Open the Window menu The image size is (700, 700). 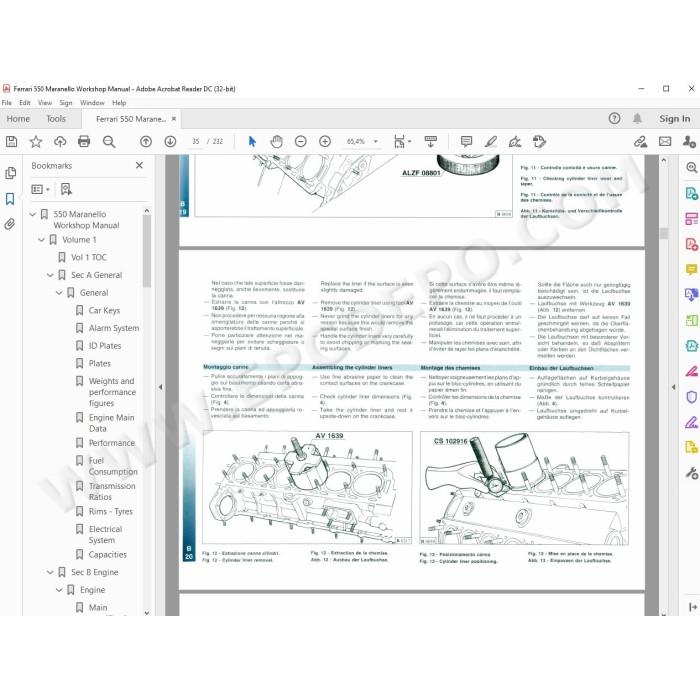[92, 103]
